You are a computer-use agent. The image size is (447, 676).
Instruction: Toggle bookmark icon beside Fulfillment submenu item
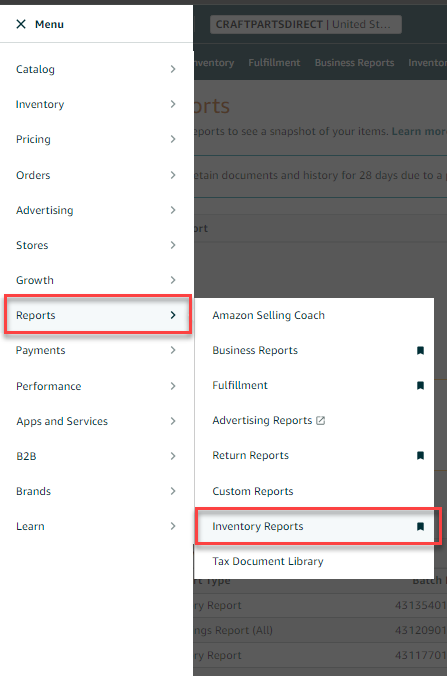click(x=420, y=385)
